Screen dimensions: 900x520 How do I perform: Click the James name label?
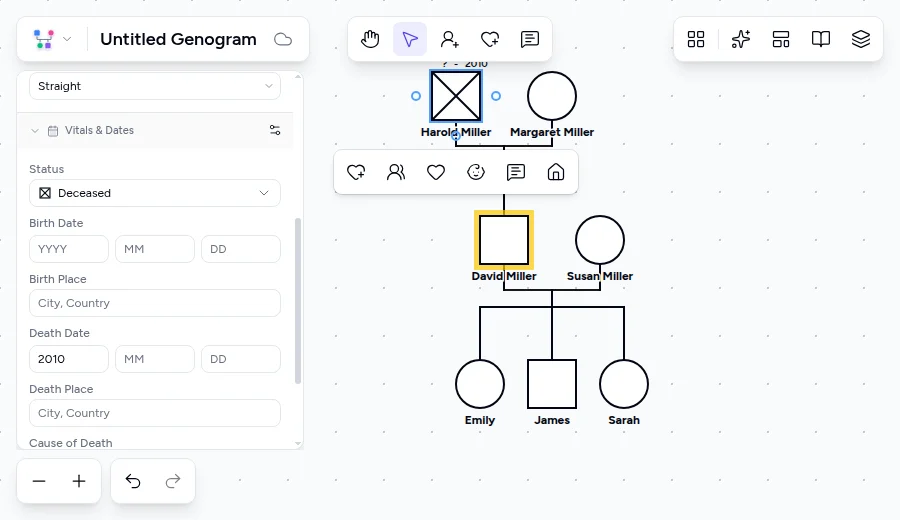(552, 420)
